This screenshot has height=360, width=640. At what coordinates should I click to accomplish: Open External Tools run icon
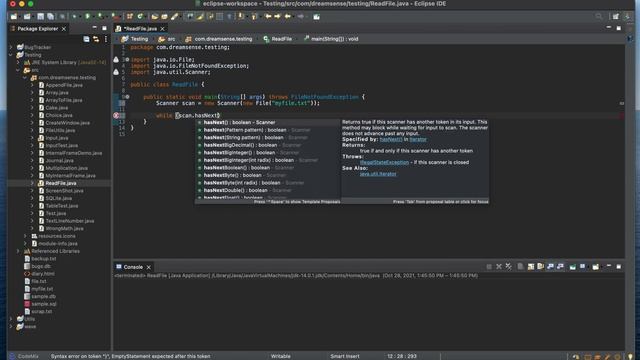pos(116,16)
